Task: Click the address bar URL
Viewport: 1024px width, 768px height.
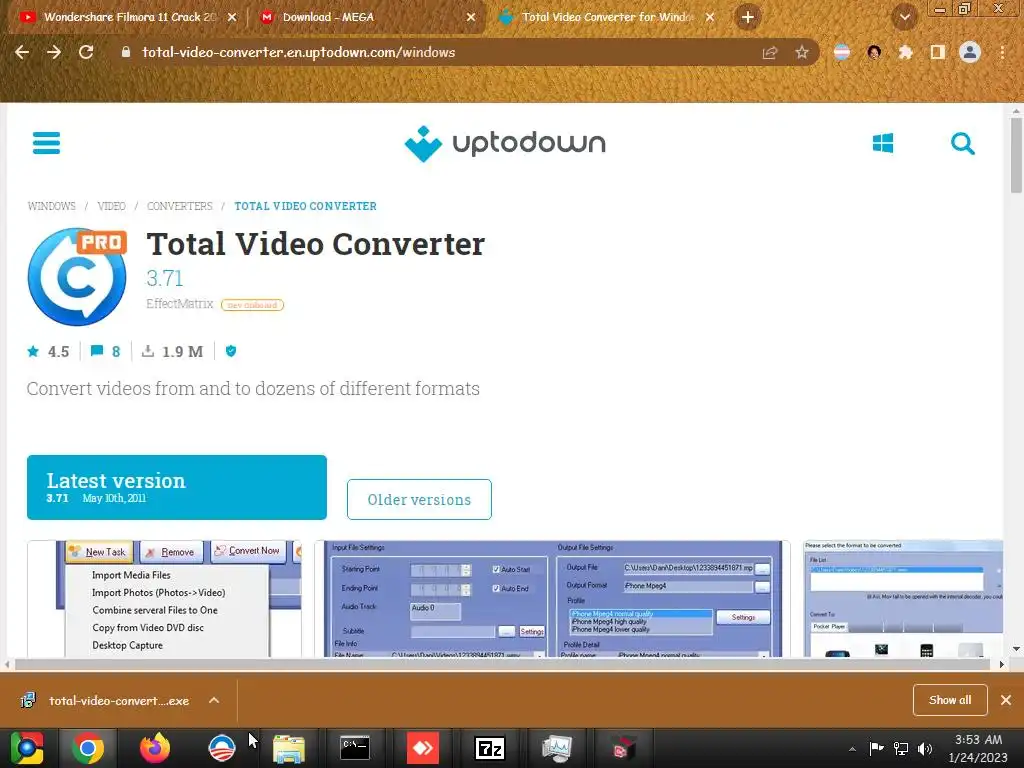Action: [x=298, y=52]
